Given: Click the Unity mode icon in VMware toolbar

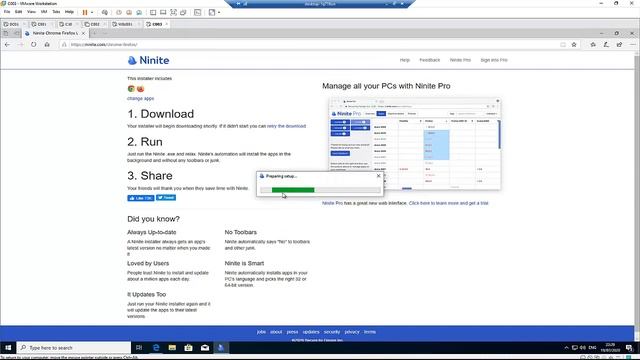Looking at the screenshot, I should (x=183, y=12).
